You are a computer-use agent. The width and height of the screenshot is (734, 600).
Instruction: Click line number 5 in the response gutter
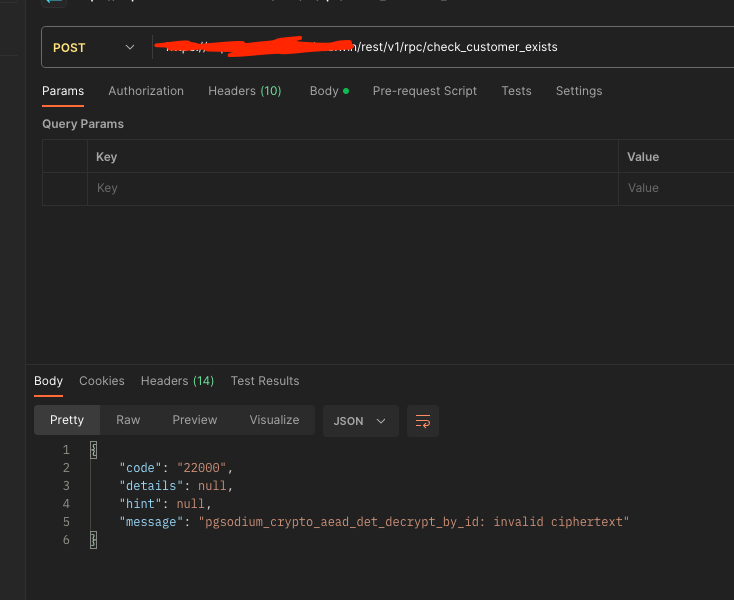coord(66,522)
